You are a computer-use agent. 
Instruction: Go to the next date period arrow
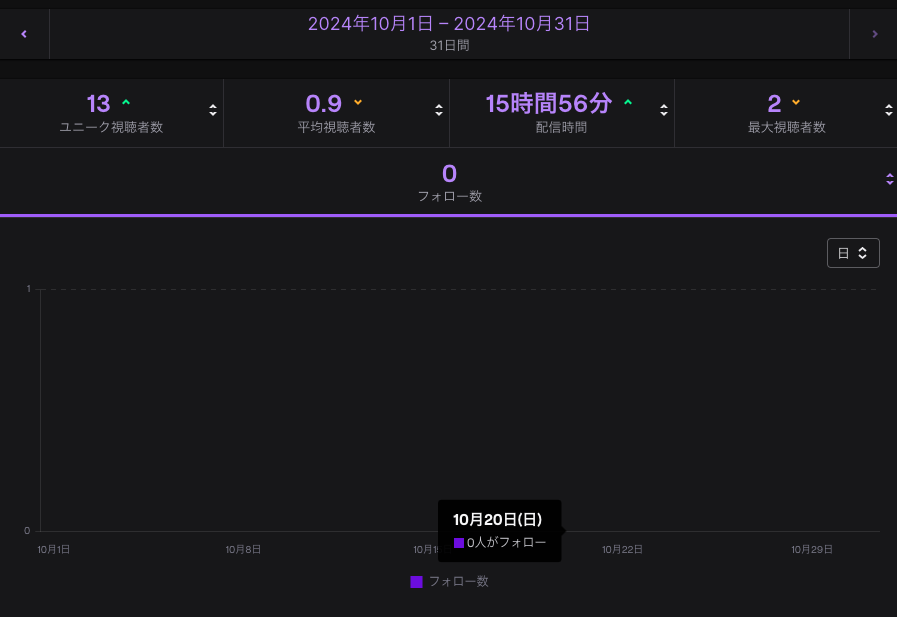[x=874, y=34]
